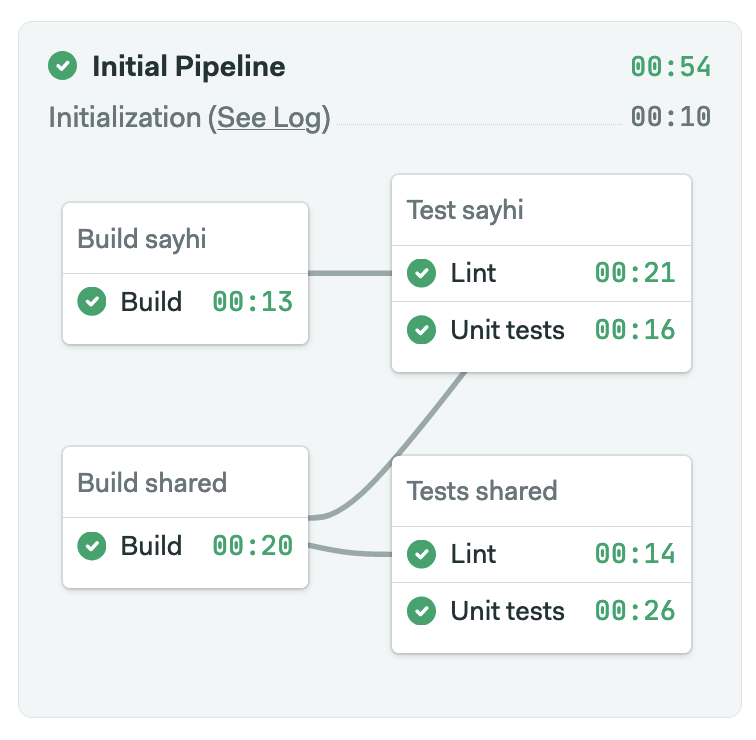The image size is (756, 740).
Task: Click the Build shared block header
Action: coord(152,482)
